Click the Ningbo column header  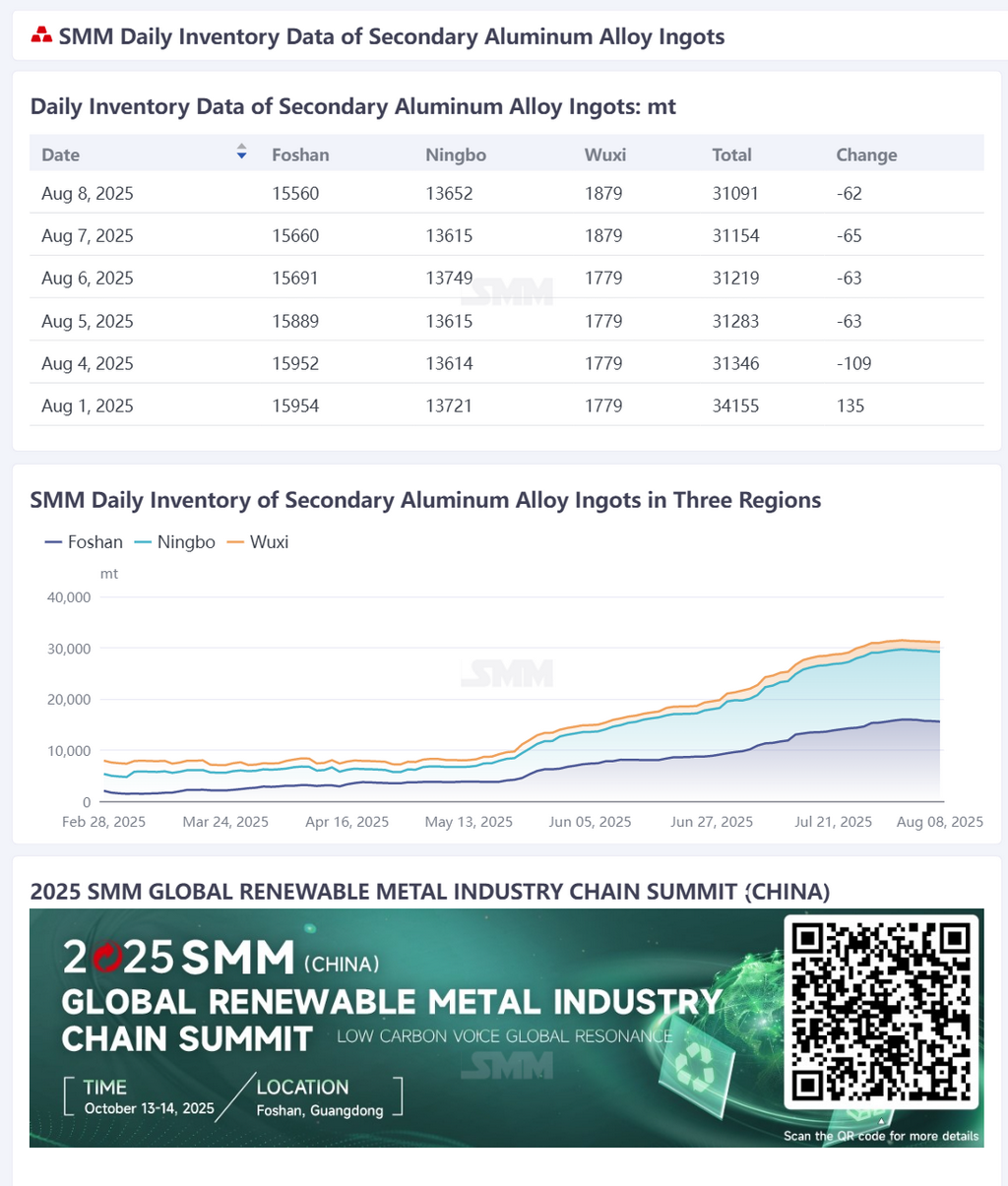(x=456, y=155)
